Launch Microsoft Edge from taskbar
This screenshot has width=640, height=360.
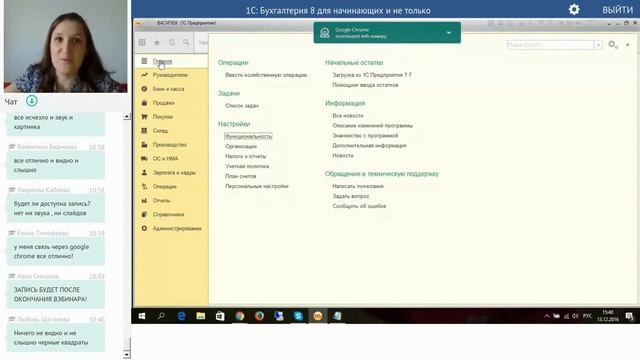click(x=181, y=316)
